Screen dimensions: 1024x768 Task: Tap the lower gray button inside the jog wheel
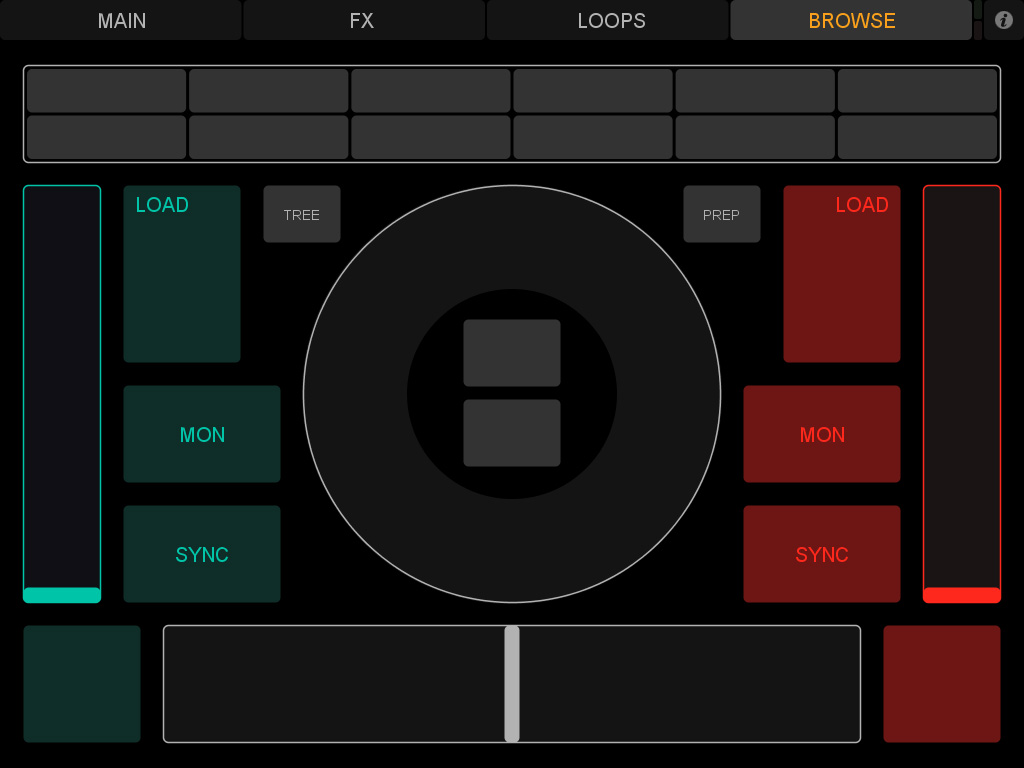coord(512,433)
